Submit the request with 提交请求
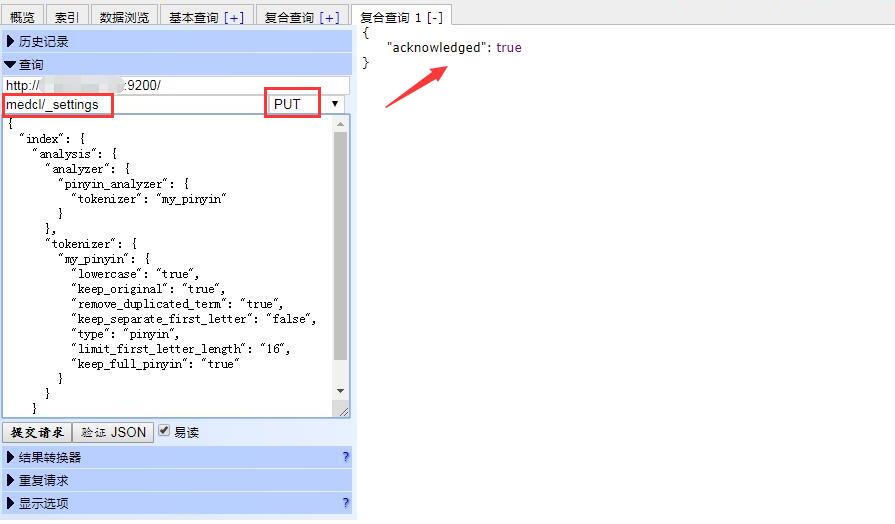Screen dimensions: 895x524 [x=37, y=432]
